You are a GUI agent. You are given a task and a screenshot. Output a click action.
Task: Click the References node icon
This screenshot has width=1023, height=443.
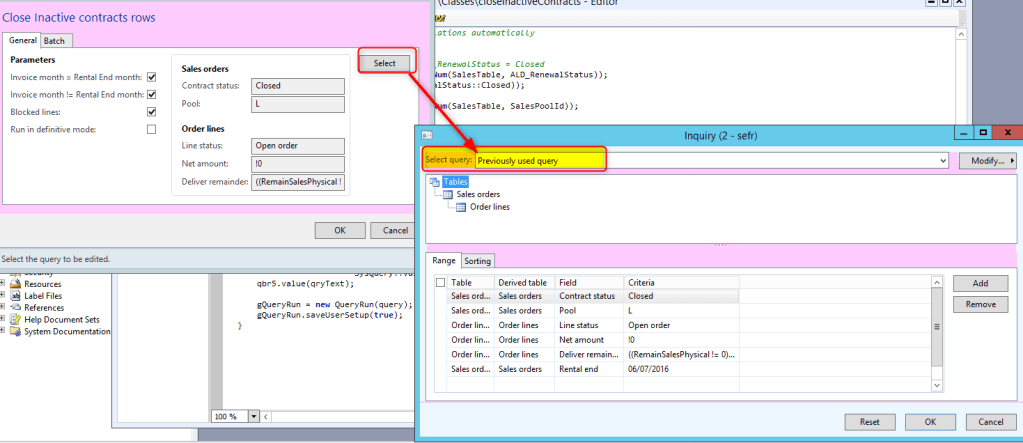click(16, 308)
